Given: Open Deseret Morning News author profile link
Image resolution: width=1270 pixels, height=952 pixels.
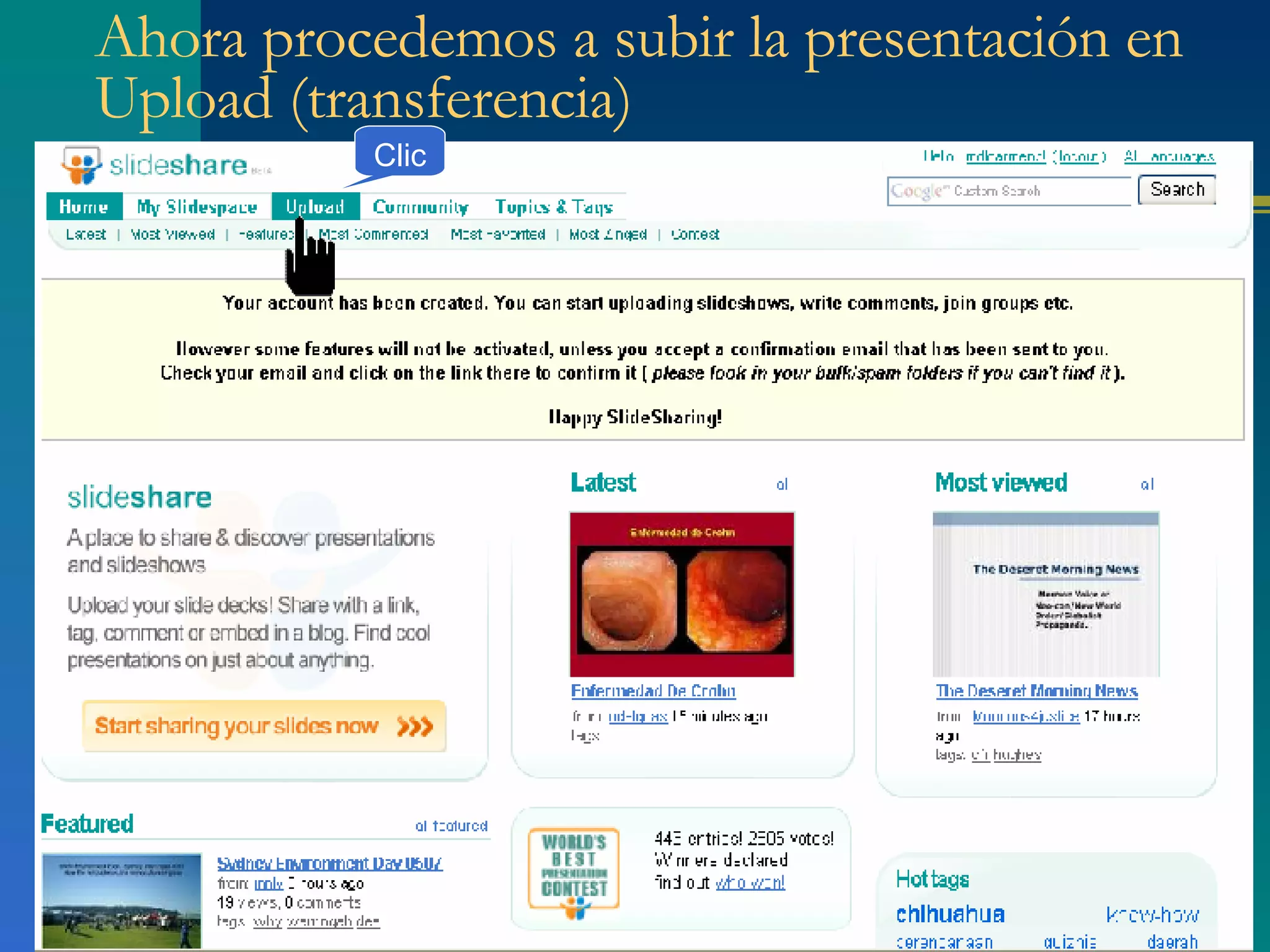Looking at the screenshot, I should (1026, 716).
